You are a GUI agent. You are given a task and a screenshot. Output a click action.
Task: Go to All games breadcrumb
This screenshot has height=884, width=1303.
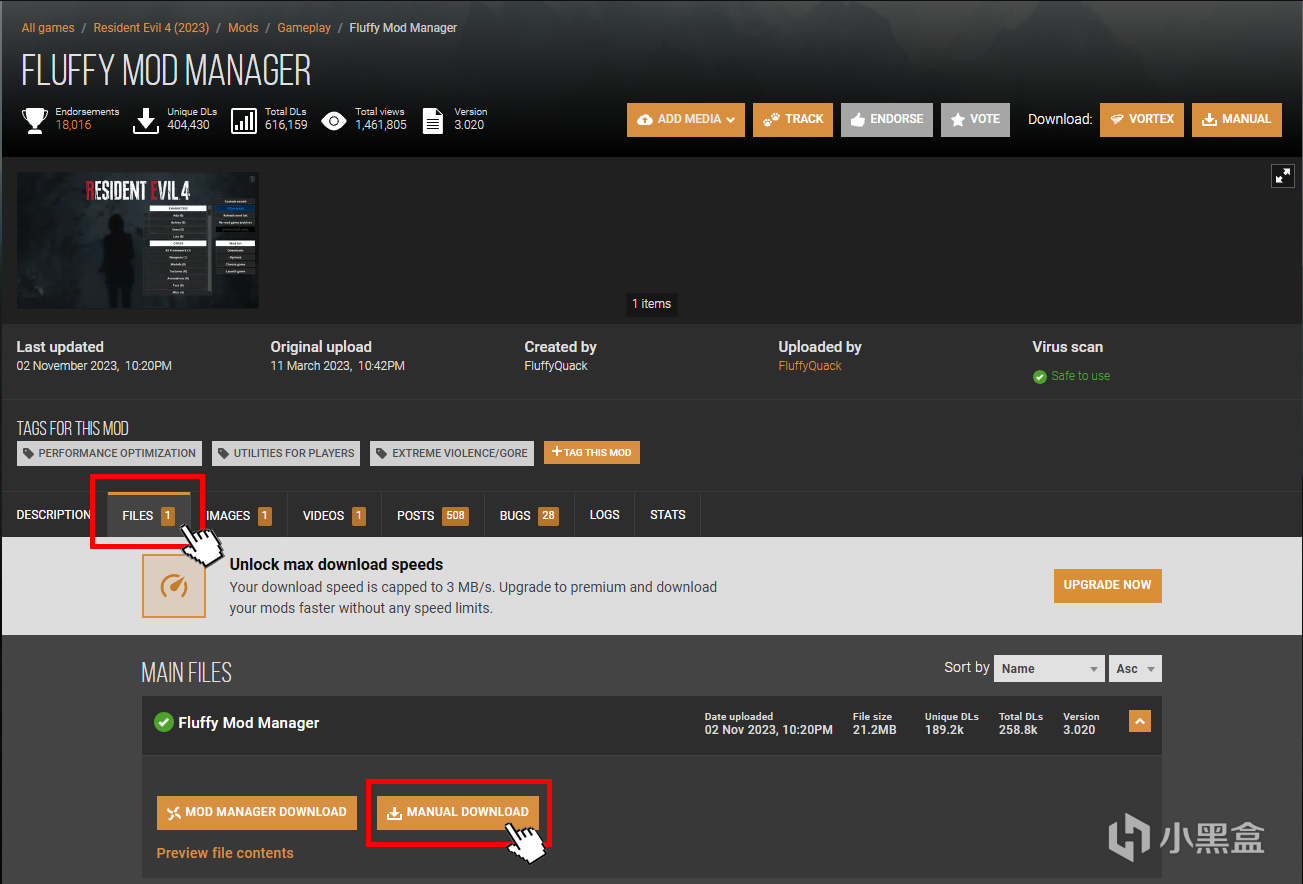pos(48,28)
